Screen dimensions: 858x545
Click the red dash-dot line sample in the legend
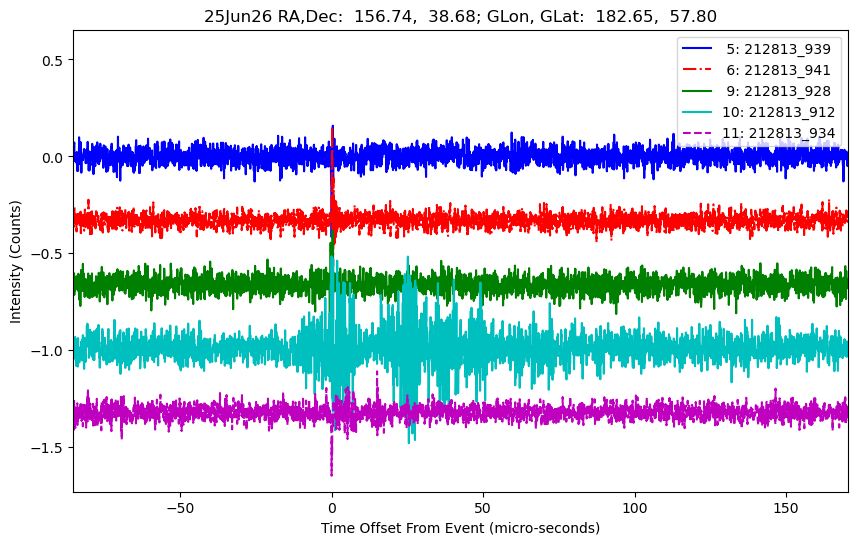click(x=697, y=69)
